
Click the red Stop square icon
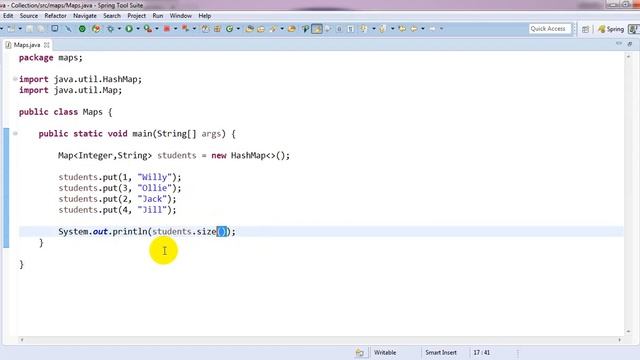point(167,29)
